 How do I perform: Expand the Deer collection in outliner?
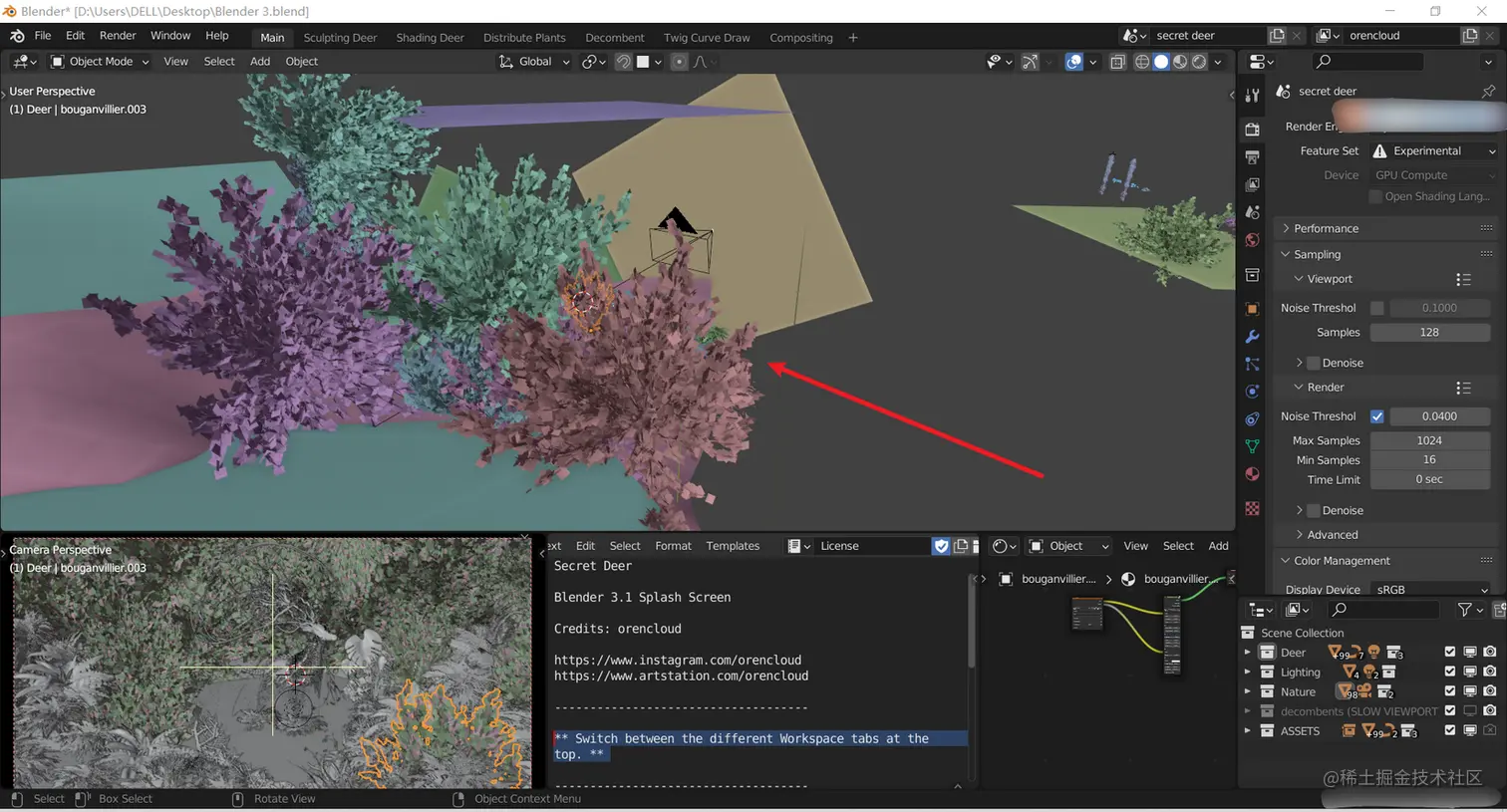coord(1247,653)
